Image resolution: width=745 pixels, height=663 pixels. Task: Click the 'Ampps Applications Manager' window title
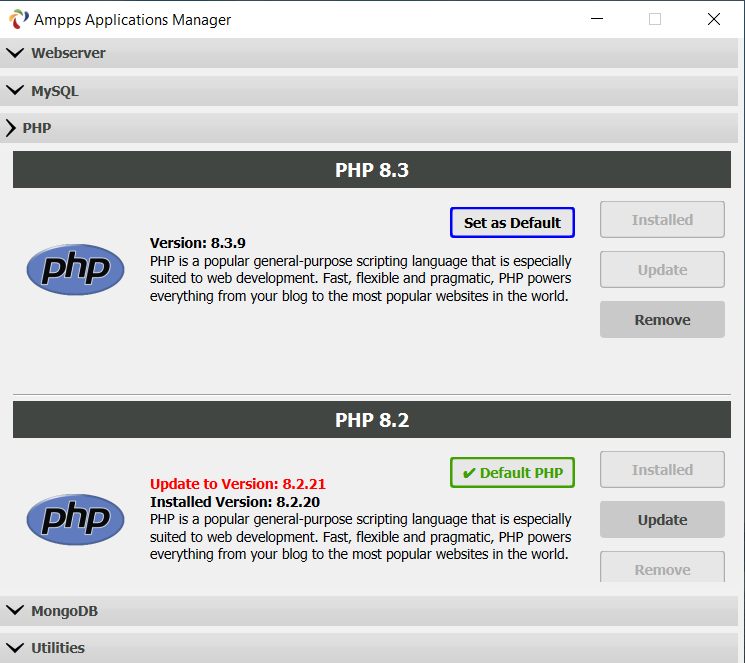132,20
